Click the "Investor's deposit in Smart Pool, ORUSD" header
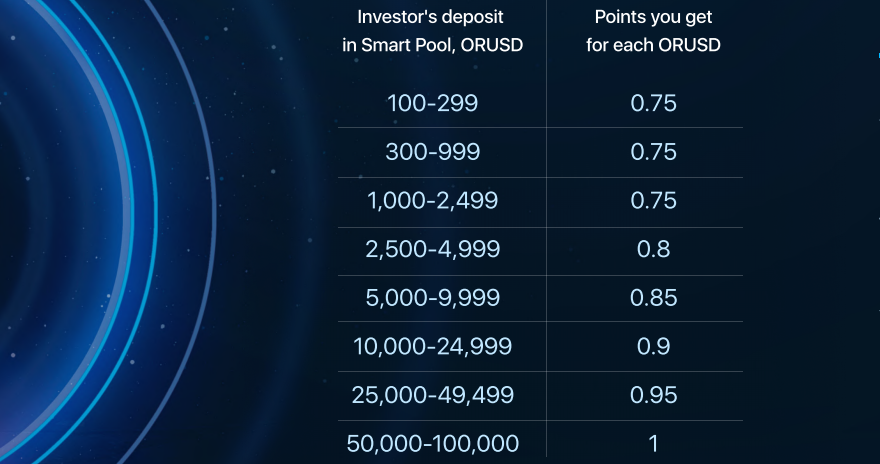 (x=432, y=31)
